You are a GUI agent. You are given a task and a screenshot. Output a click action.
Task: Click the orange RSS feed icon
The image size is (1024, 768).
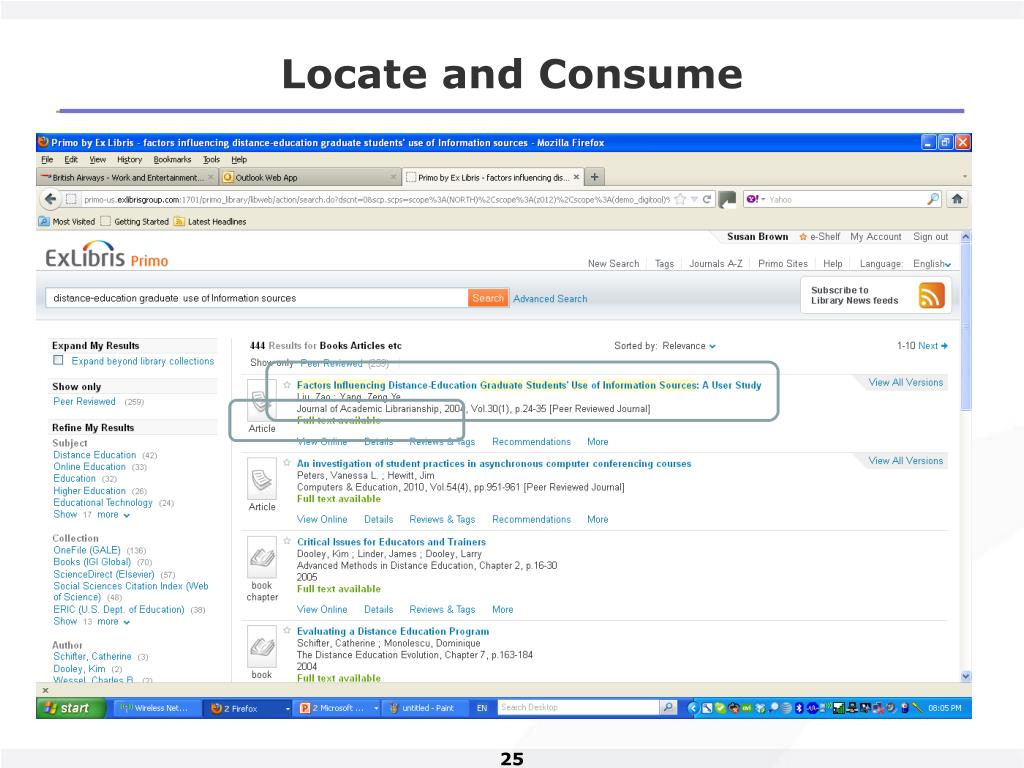pos(931,295)
